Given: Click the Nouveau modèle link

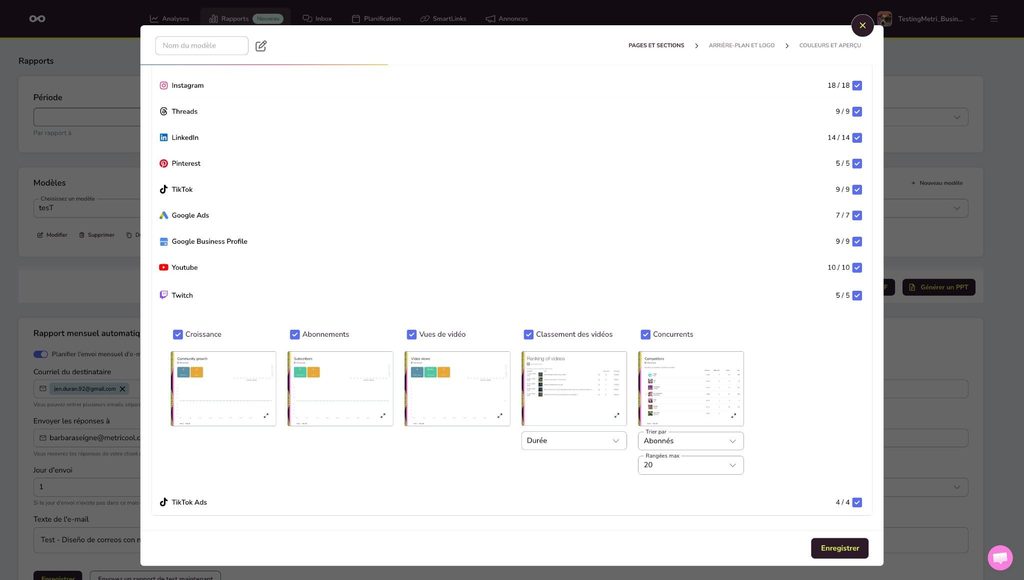Looking at the screenshot, I should (936, 184).
